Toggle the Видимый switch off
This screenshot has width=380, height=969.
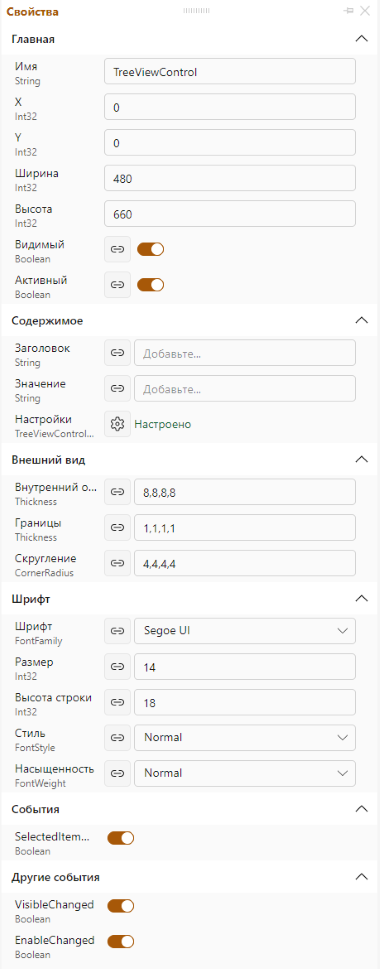click(150, 249)
